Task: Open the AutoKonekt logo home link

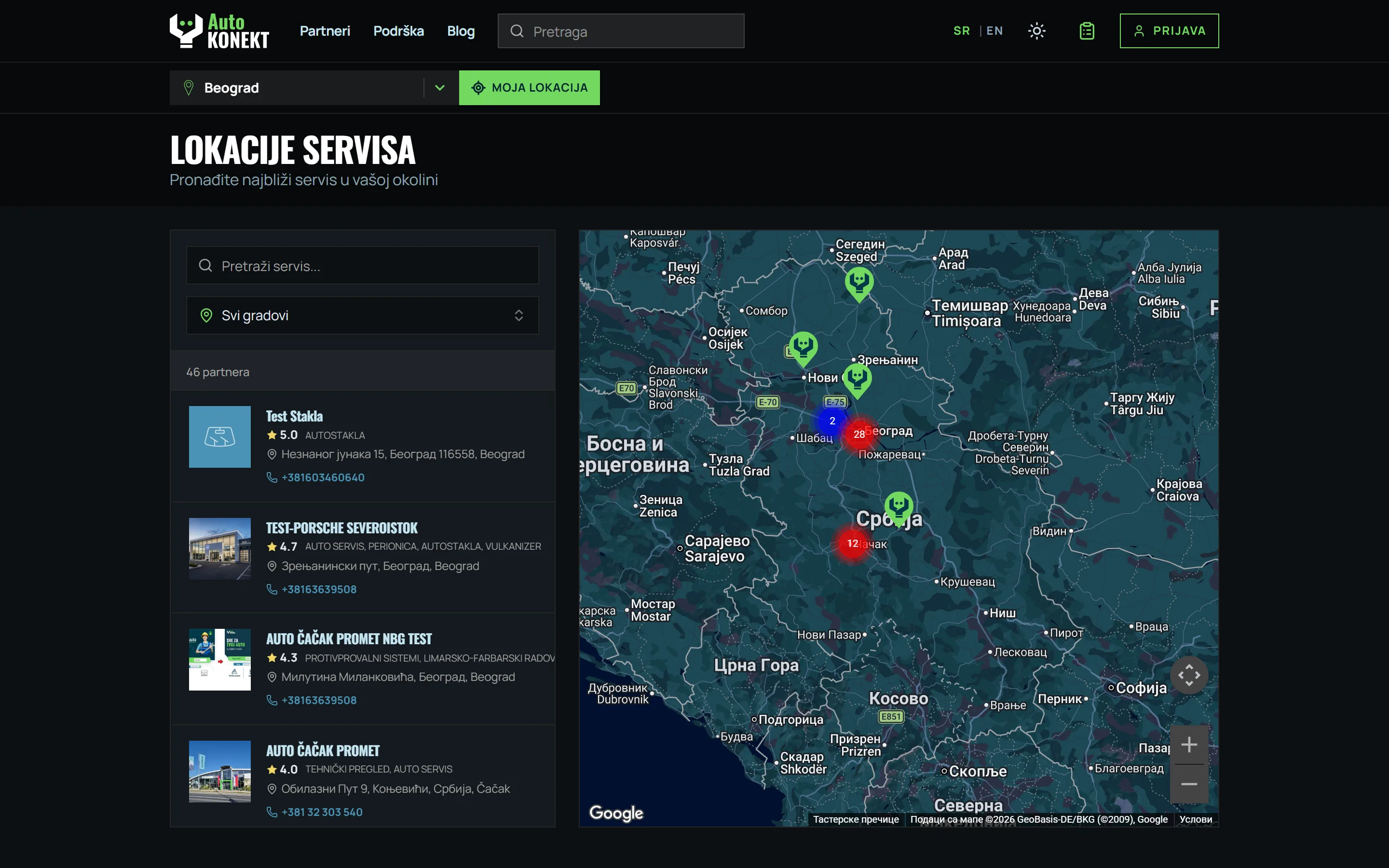Action: click(219, 31)
